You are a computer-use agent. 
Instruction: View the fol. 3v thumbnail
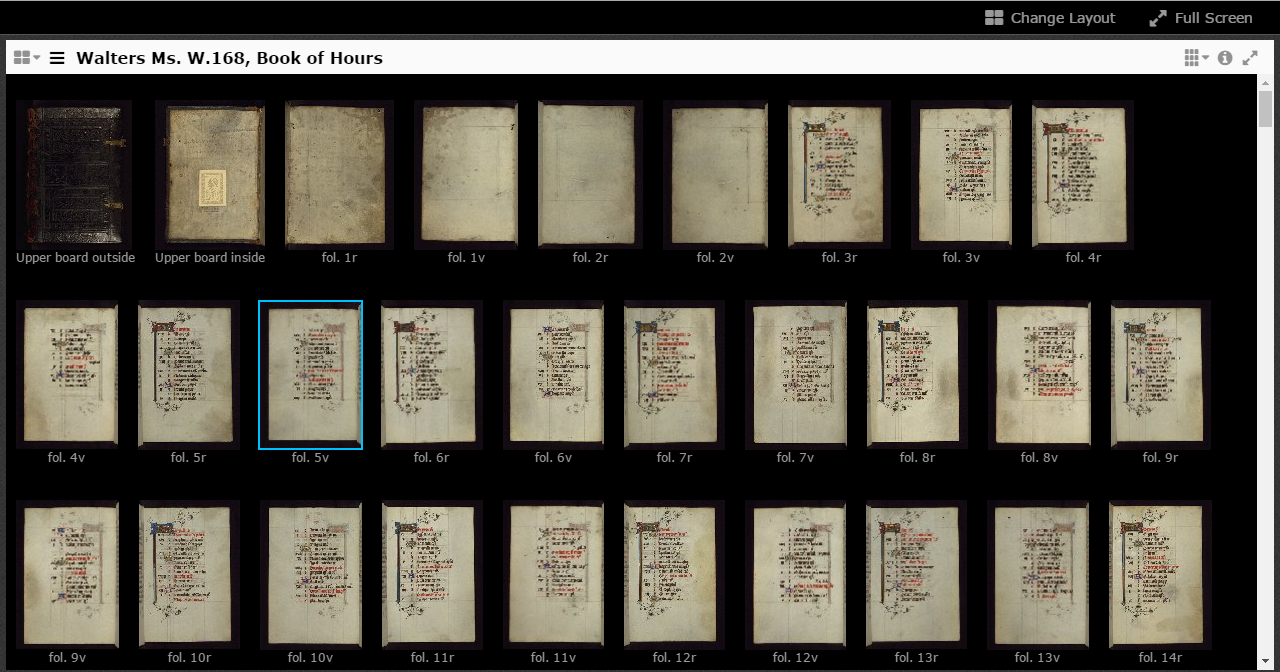click(x=961, y=174)
